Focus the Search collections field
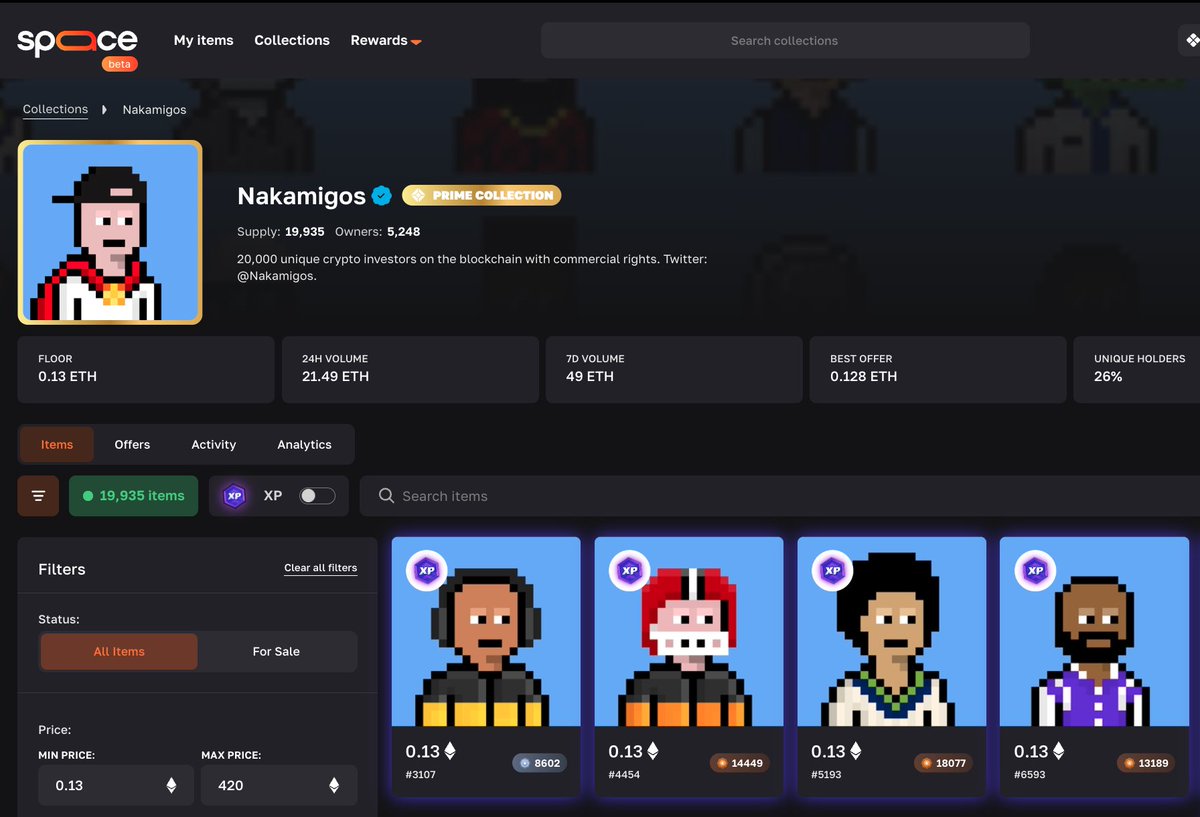This screenshot has height=817, width=1200. click(785, 41)
